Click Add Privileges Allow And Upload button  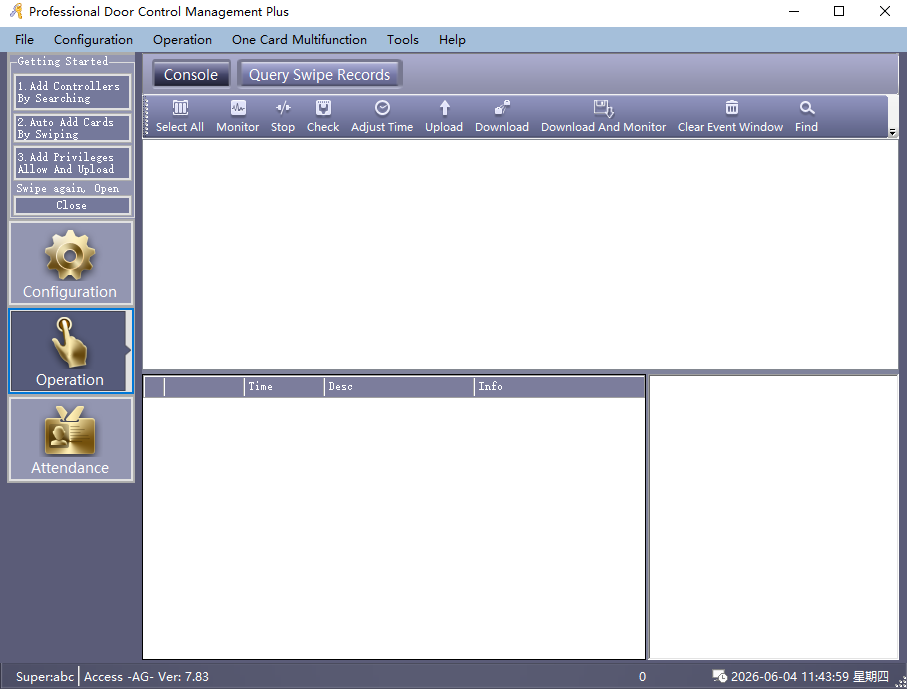point(72,163)
